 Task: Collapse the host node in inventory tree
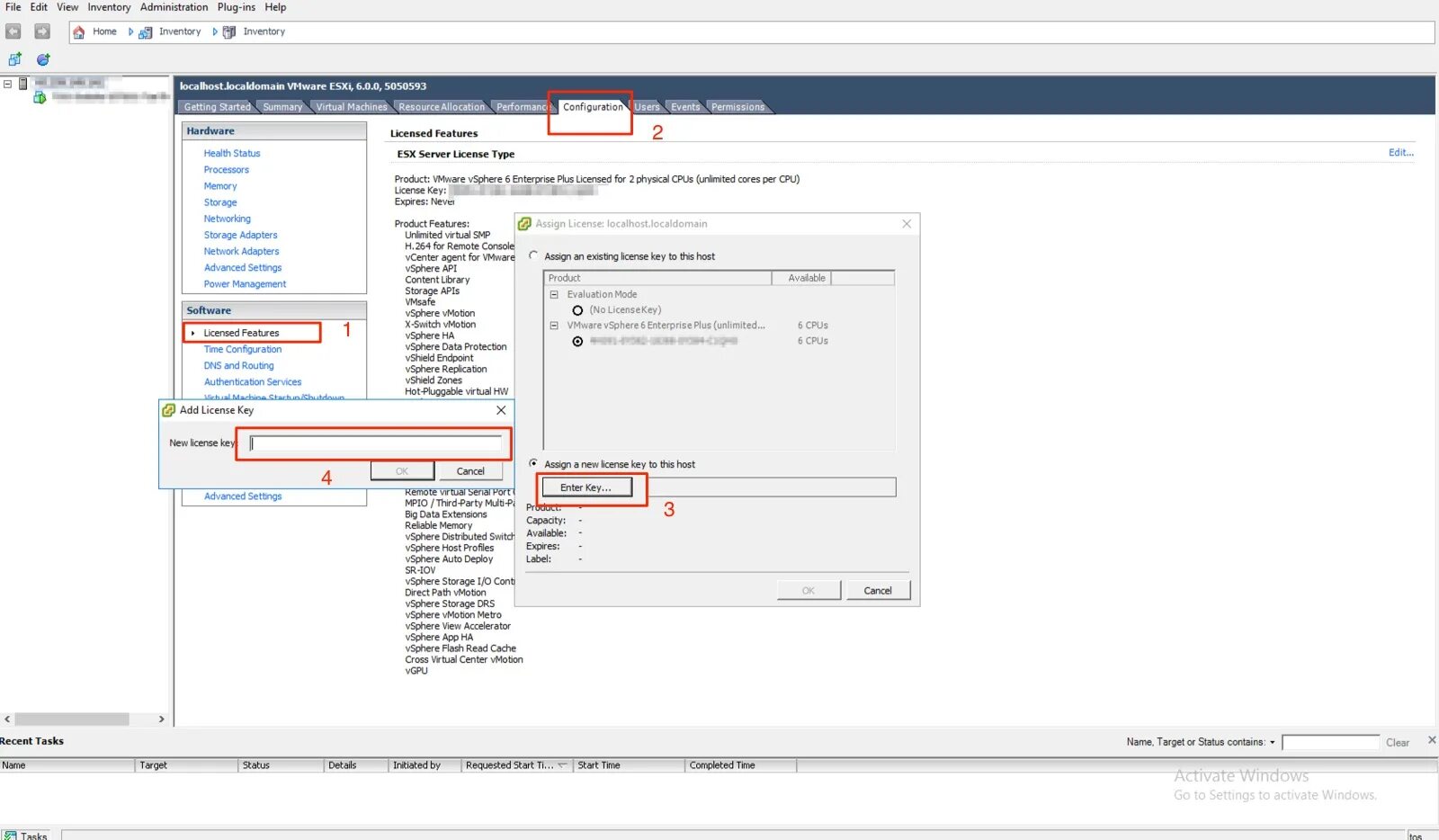click(x=7, y=84)
